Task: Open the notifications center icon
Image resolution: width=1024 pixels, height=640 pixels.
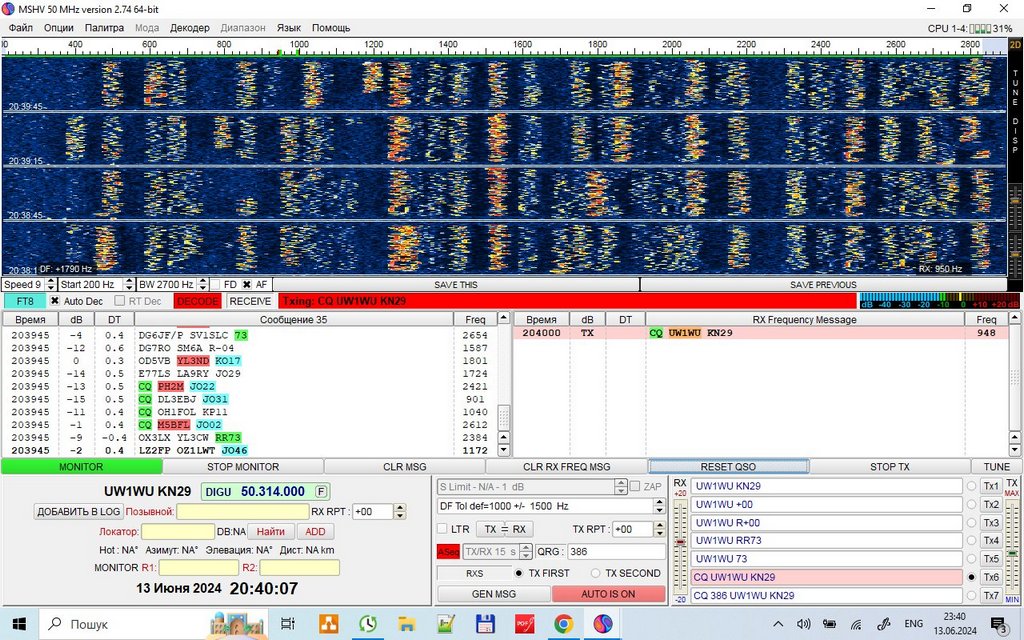Action: click(x=998, y=624)
